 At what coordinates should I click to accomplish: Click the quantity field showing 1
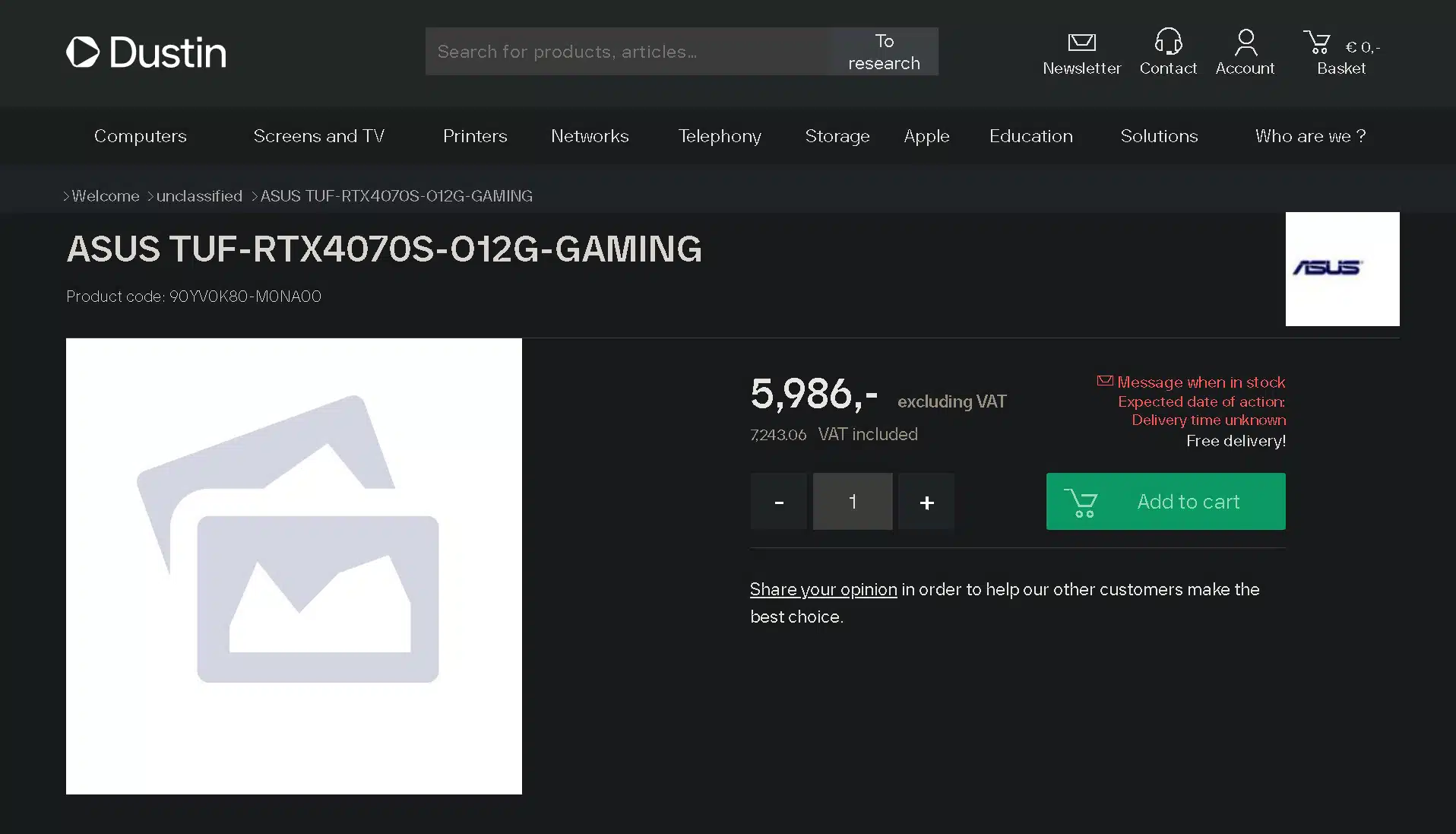[853, 502]
